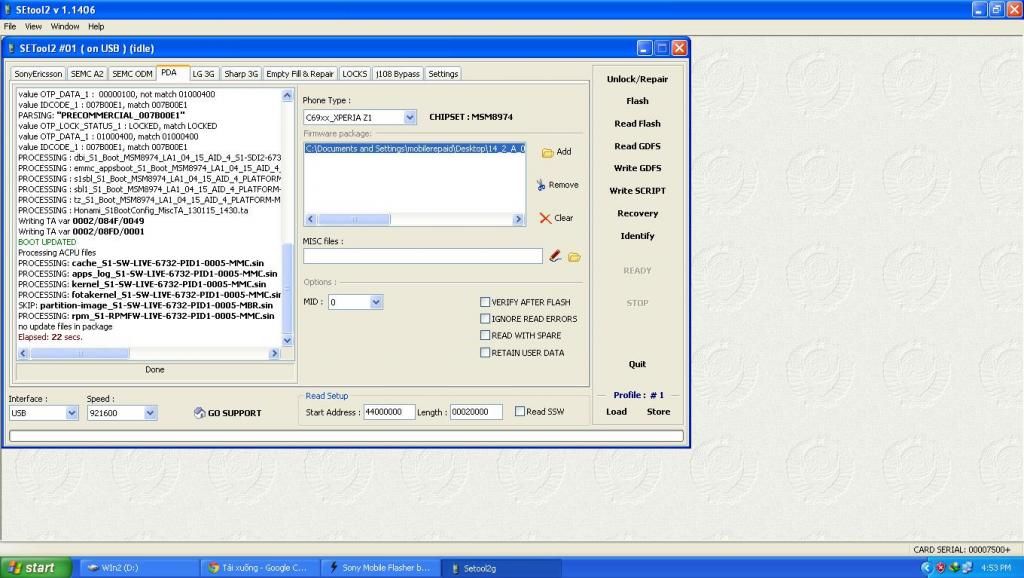Open Win2 (D:) taskbar item
The image size is (1024, 578).
(139, 568)
